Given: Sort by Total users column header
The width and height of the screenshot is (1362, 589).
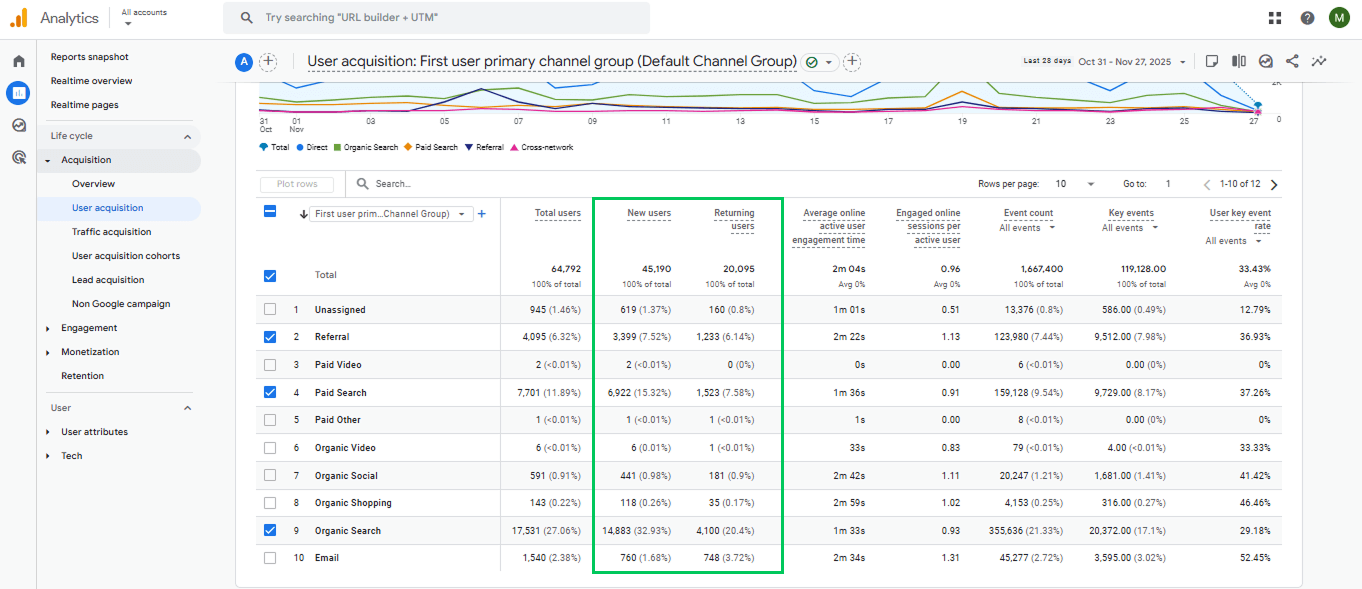Looking at the screenshot, I should pos(557,213).
